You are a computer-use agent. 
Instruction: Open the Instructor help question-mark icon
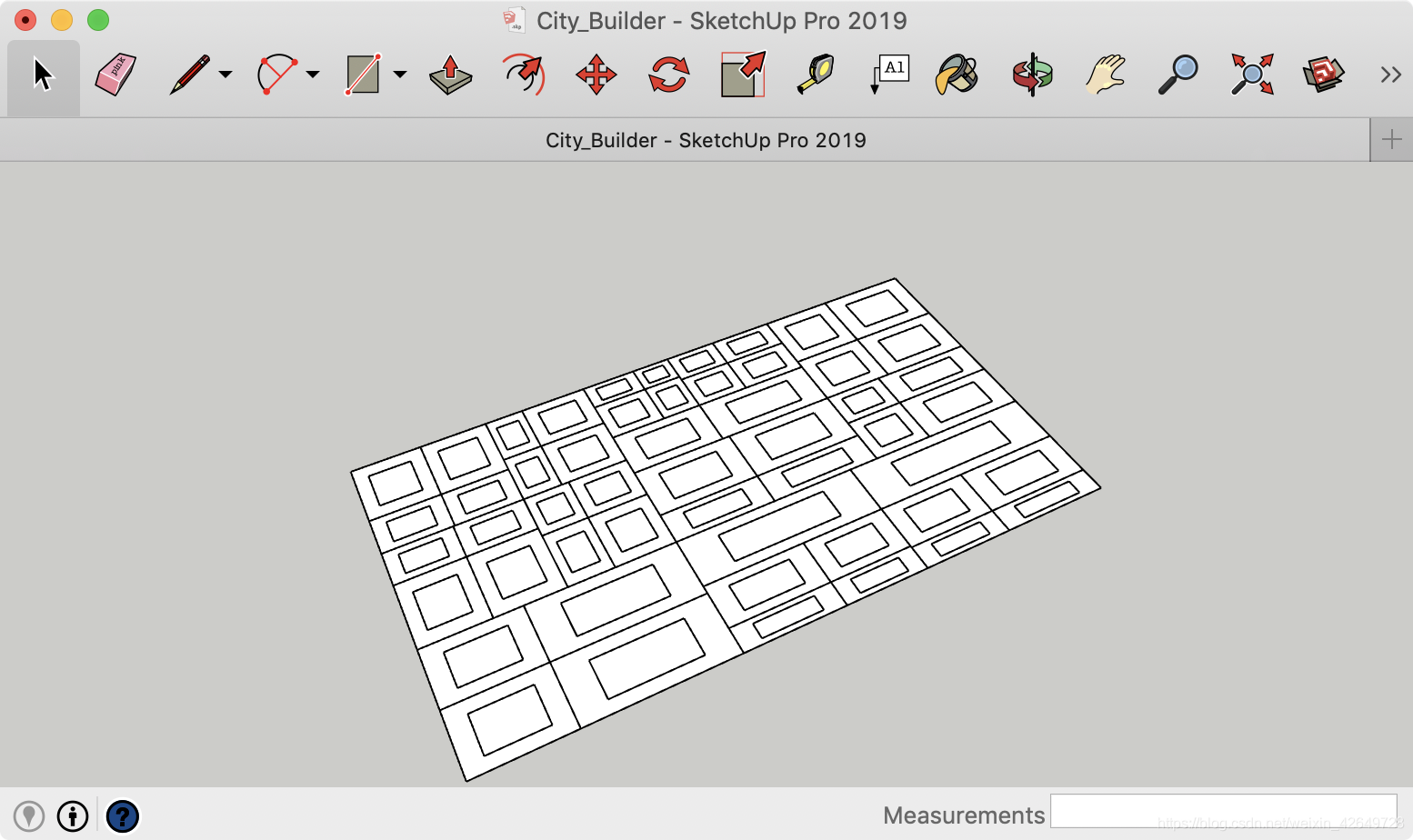click(x=122, y=815)
